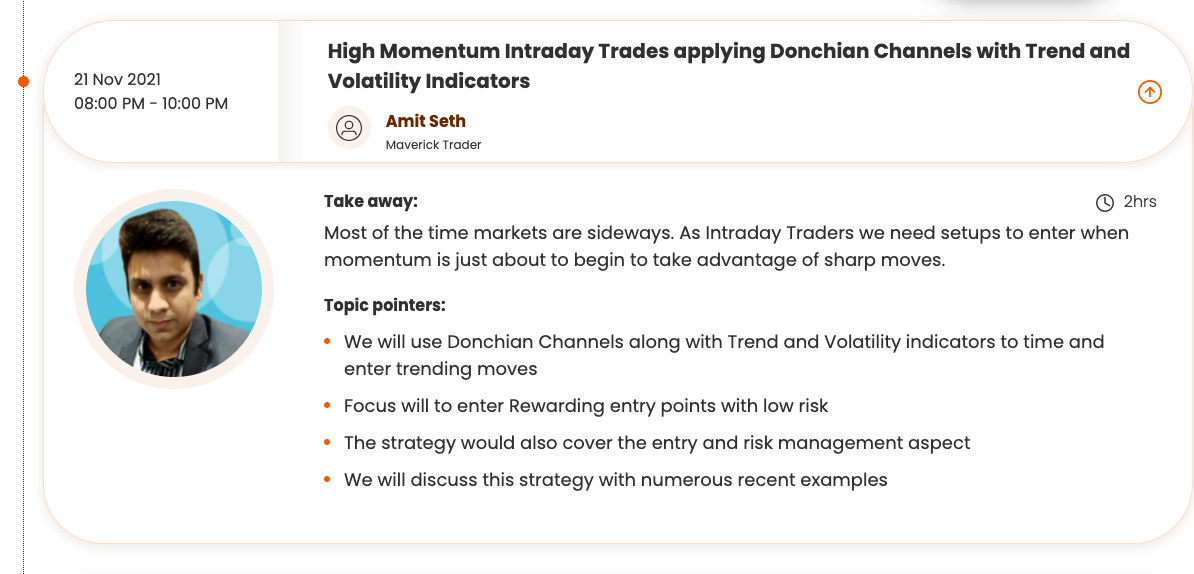Select the orange timeline dot marker
Screen dimensions: 1194x574
(24, 81)
